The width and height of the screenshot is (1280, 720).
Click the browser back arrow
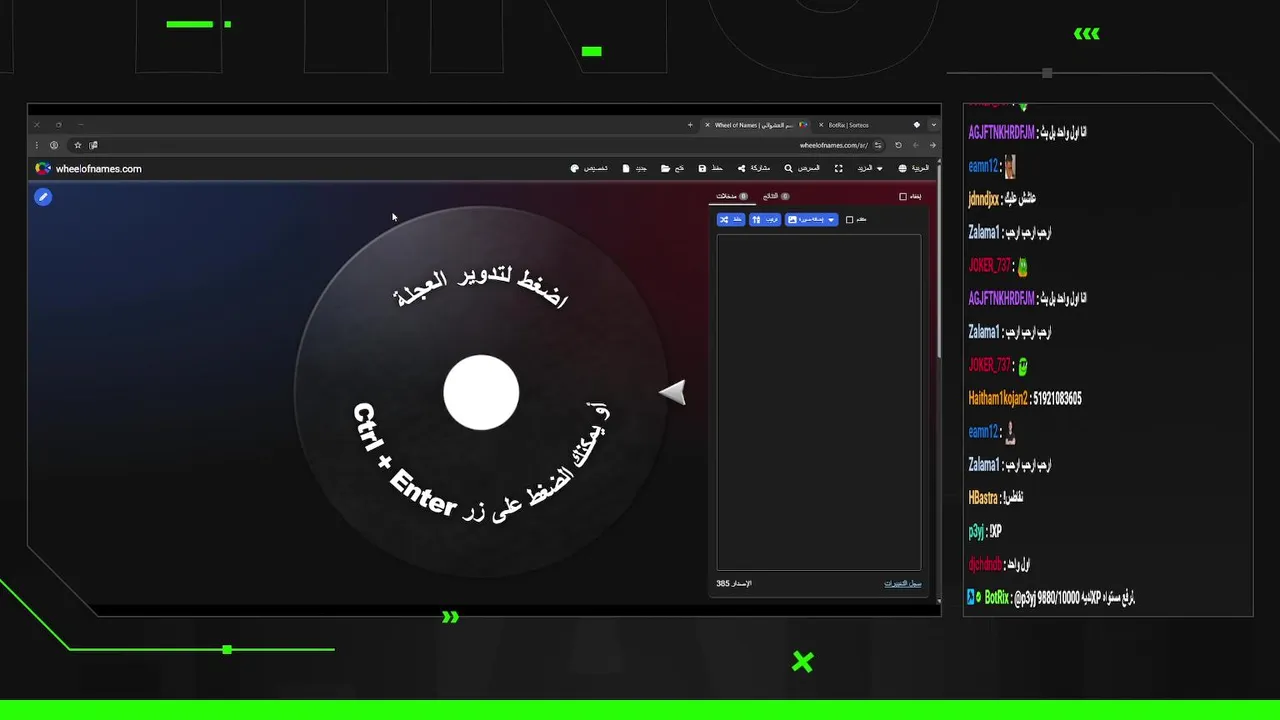click(916, 145)
